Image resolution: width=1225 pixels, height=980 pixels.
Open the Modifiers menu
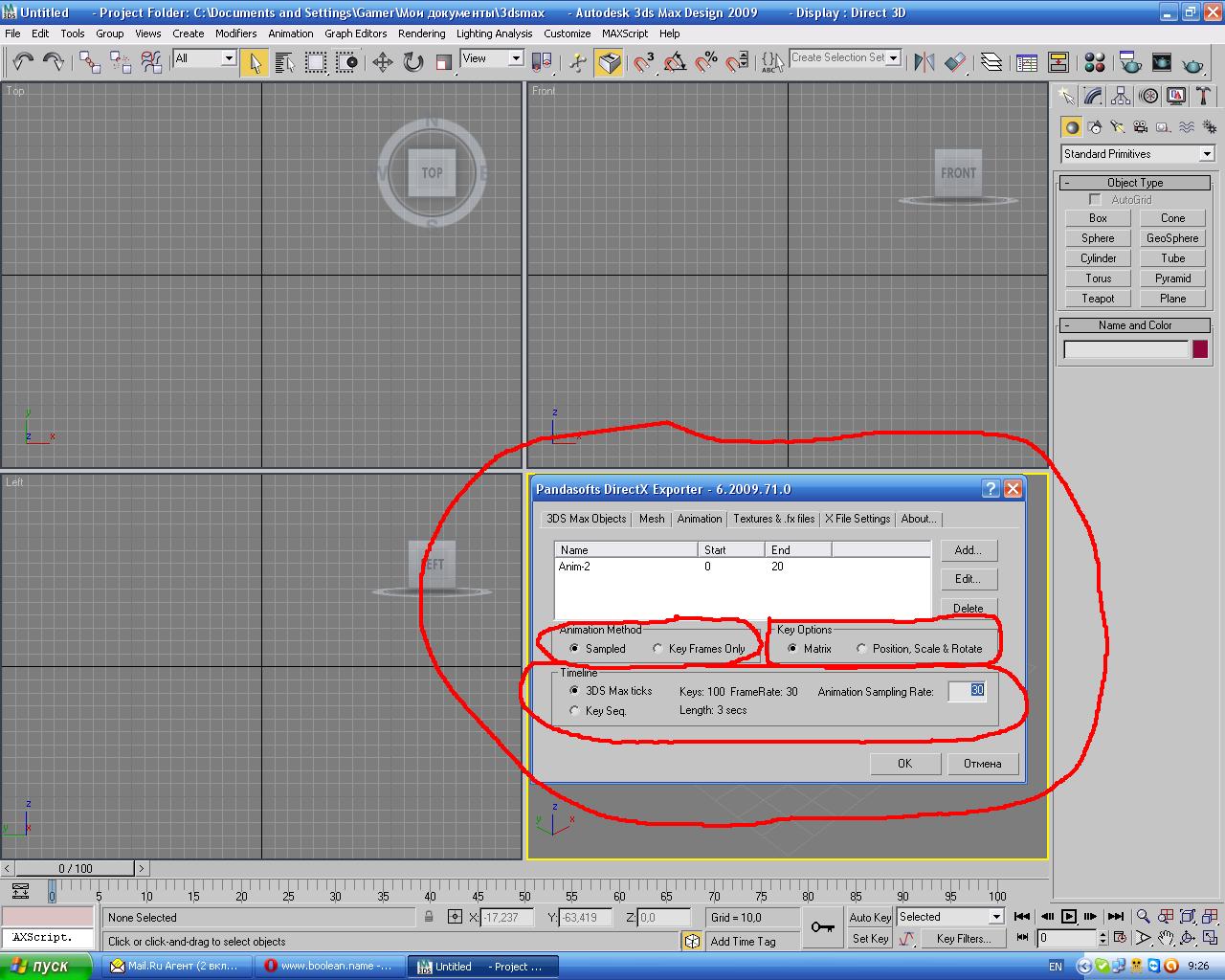(235, 33)
